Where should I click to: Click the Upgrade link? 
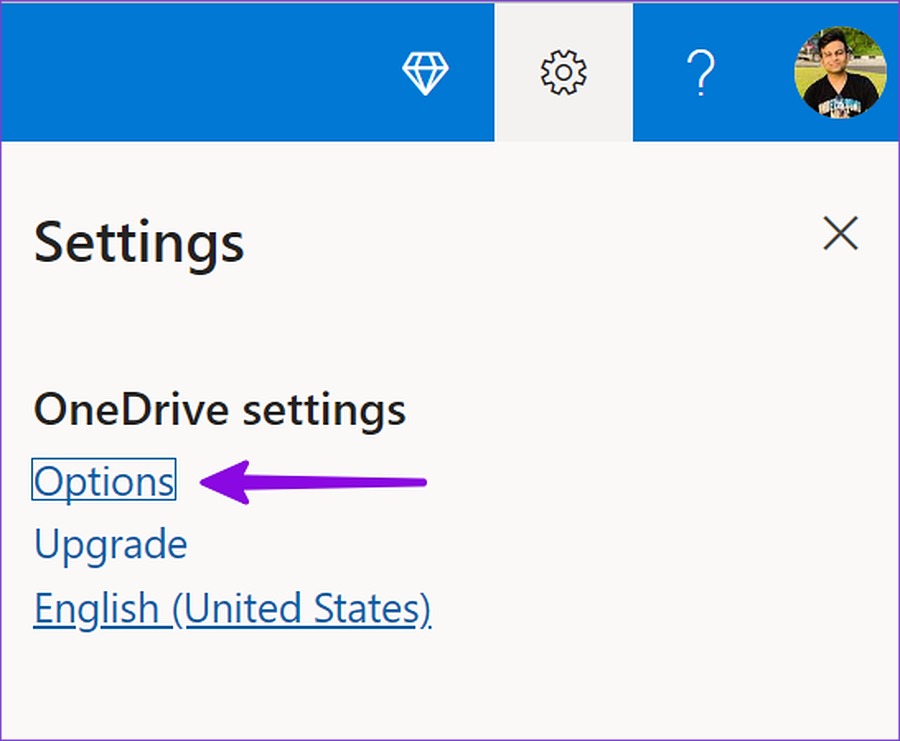click(x=111, y=544)
